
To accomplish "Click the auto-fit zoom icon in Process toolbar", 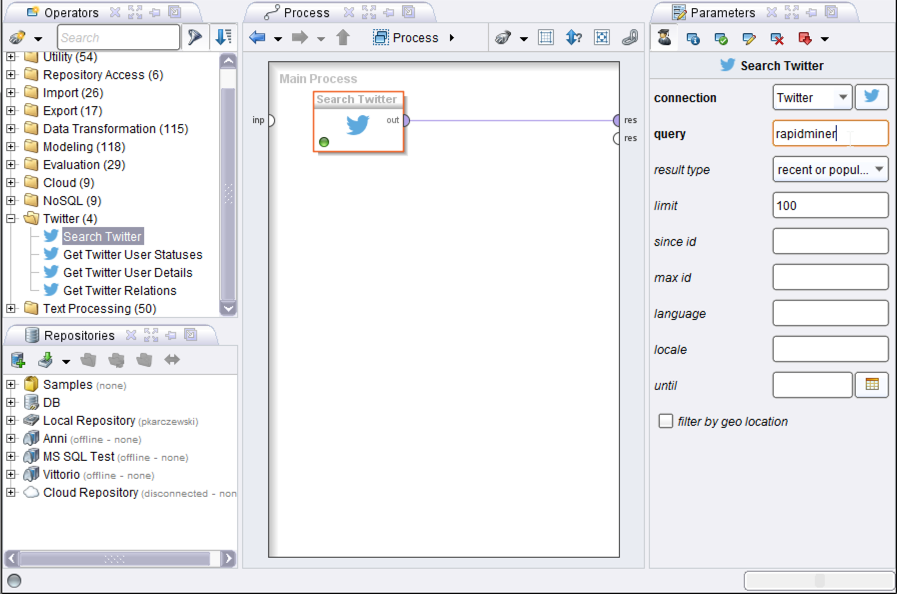I will coord(602,38).
